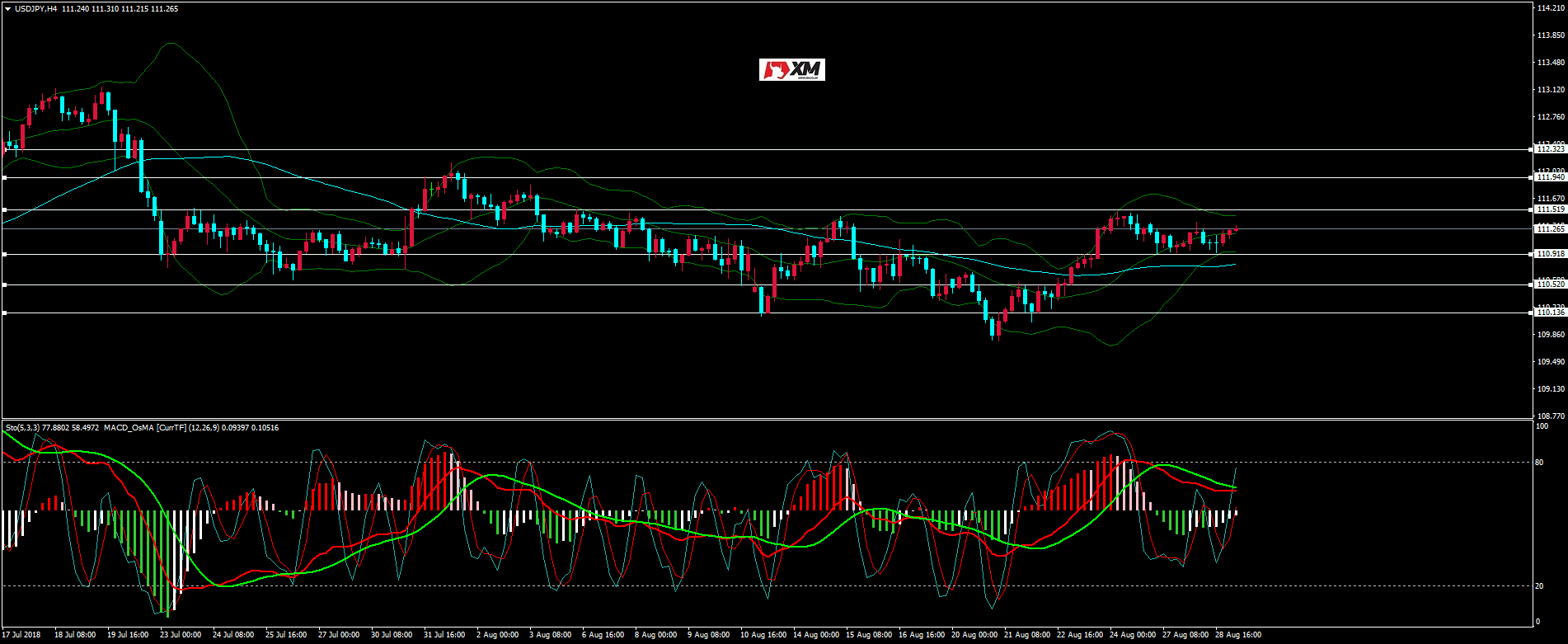
Task: Click the 19 Jul 16:00 time label
Action: (128, 635)
